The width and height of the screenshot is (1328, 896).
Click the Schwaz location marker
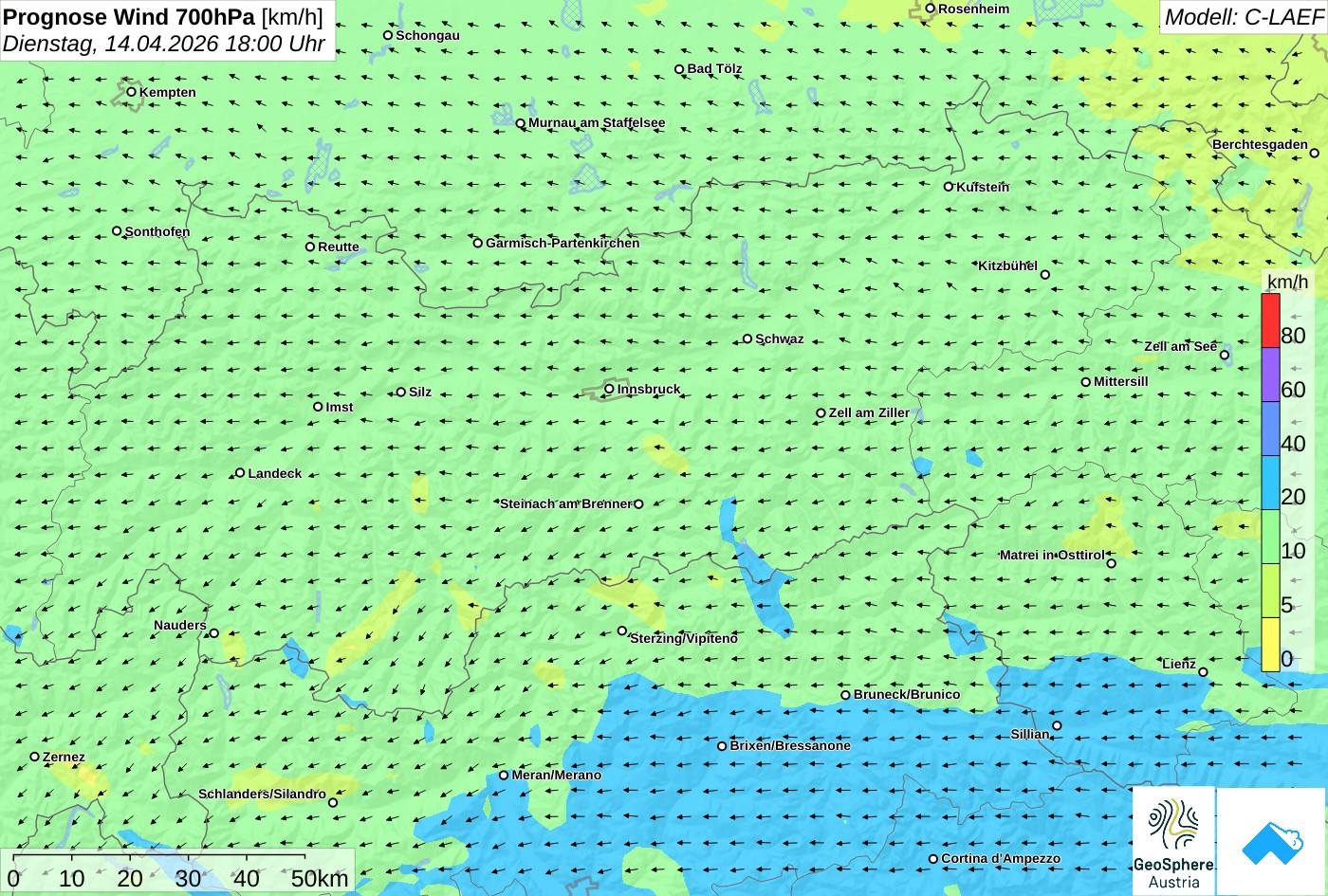click(747, 338)
